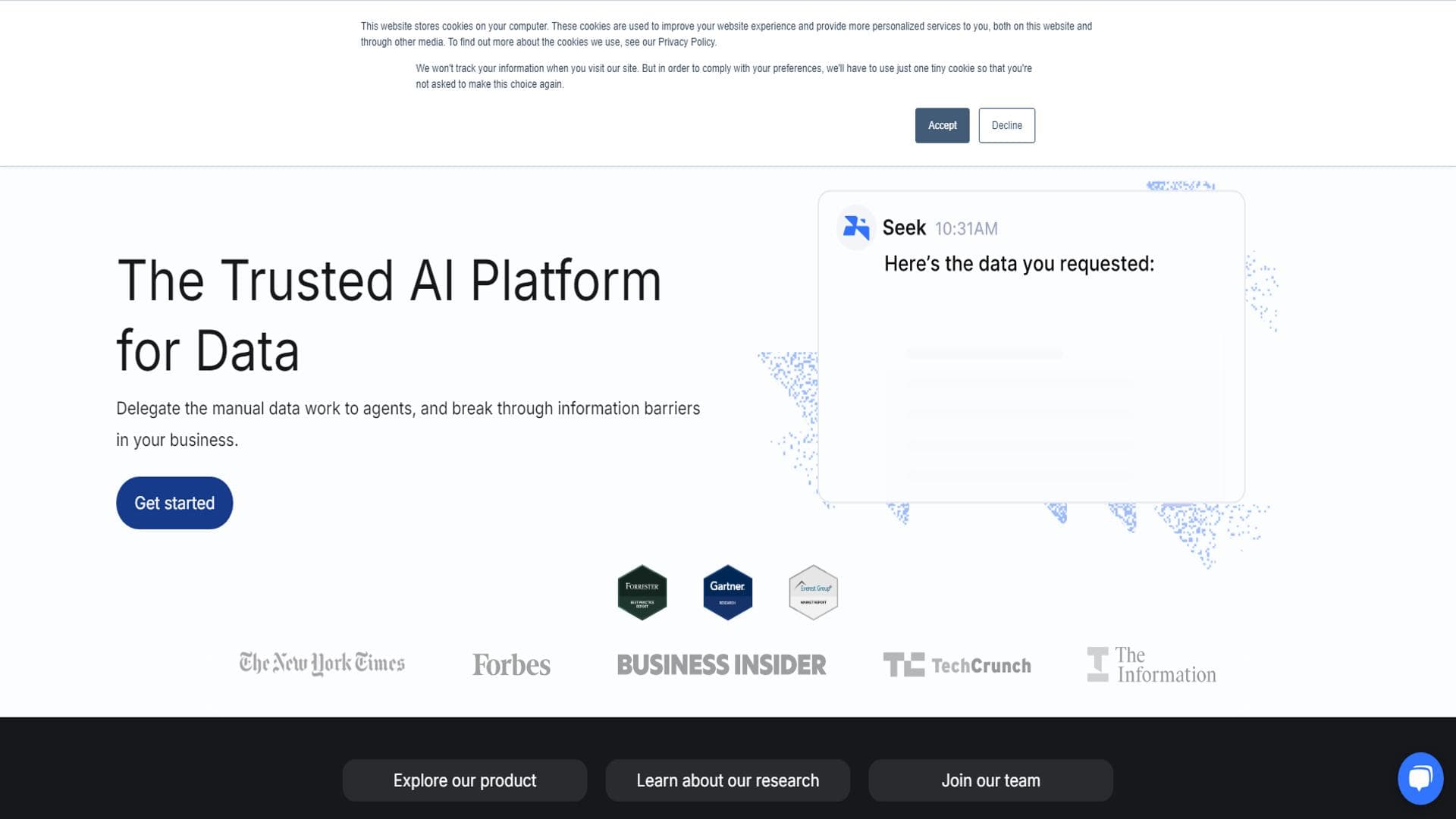The height and width of the screenshot is (819, 1456).
Task: Click the hero headline The Trusted AI Platform
Action: pyautogui.click(x=388, y=280)
